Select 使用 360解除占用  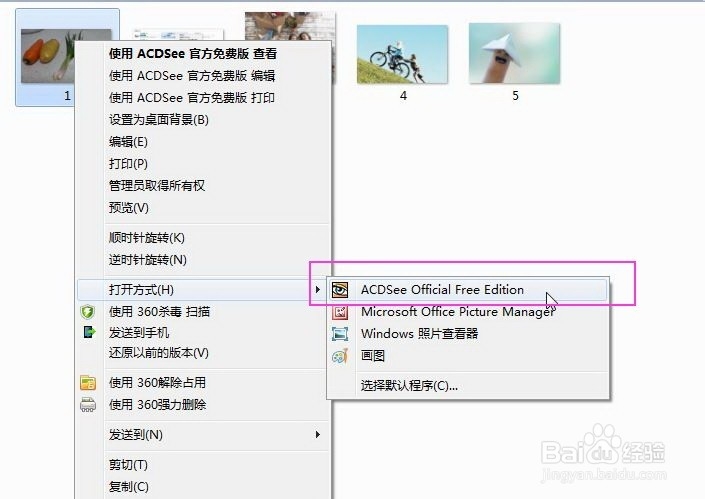(x=157, y=383)
